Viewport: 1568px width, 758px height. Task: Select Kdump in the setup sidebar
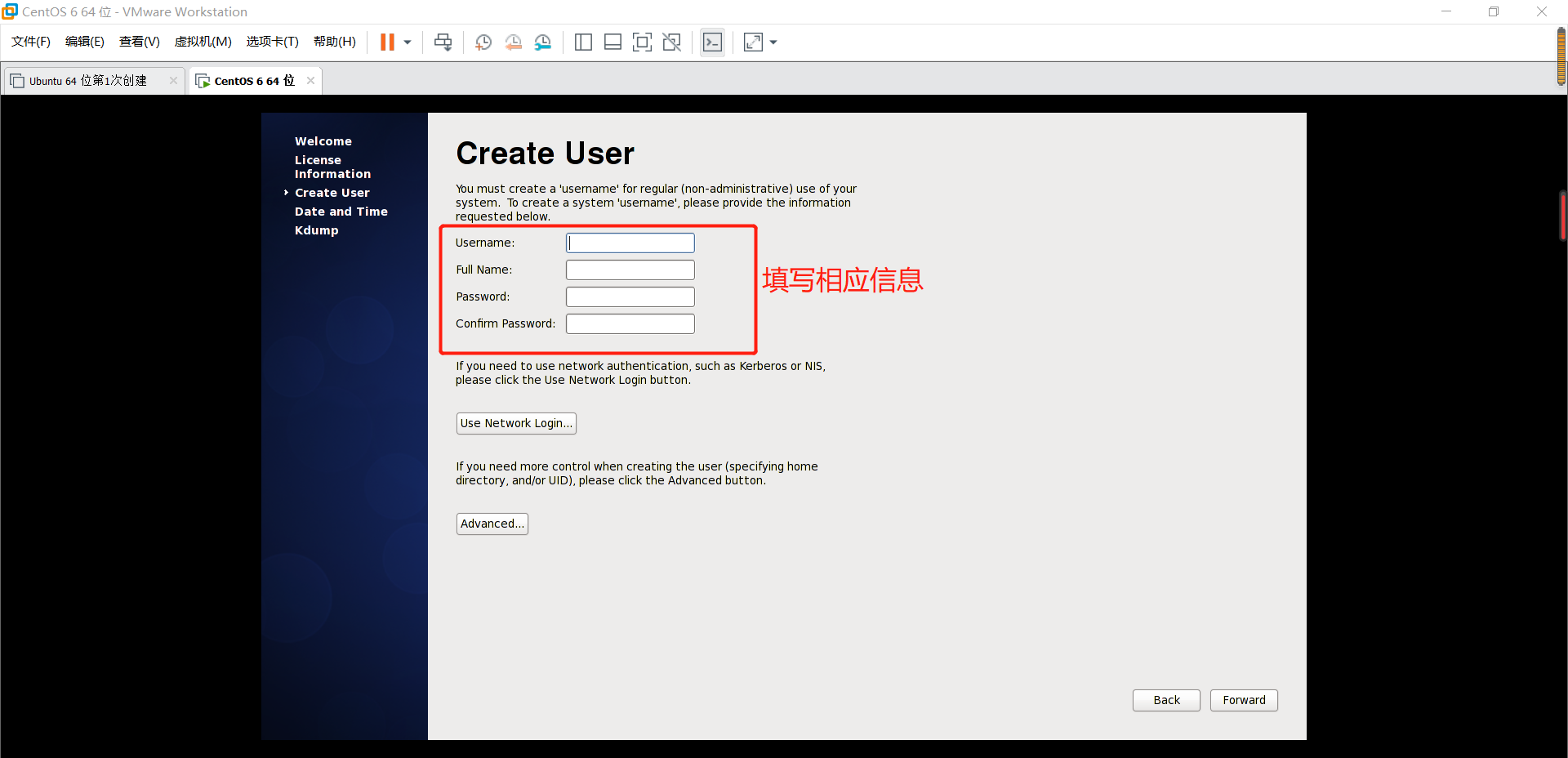[316, 230]
